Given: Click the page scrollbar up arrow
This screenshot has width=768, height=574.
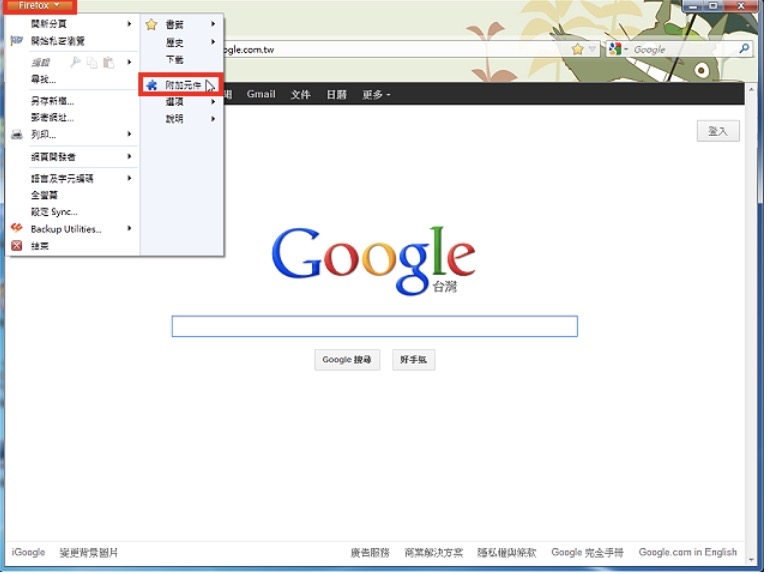Looking at the screenshot, I should click(x=751, y=89).
